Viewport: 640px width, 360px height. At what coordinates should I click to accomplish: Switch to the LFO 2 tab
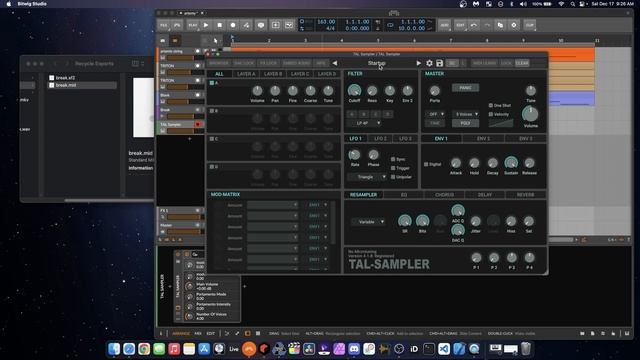pos(380,139)
